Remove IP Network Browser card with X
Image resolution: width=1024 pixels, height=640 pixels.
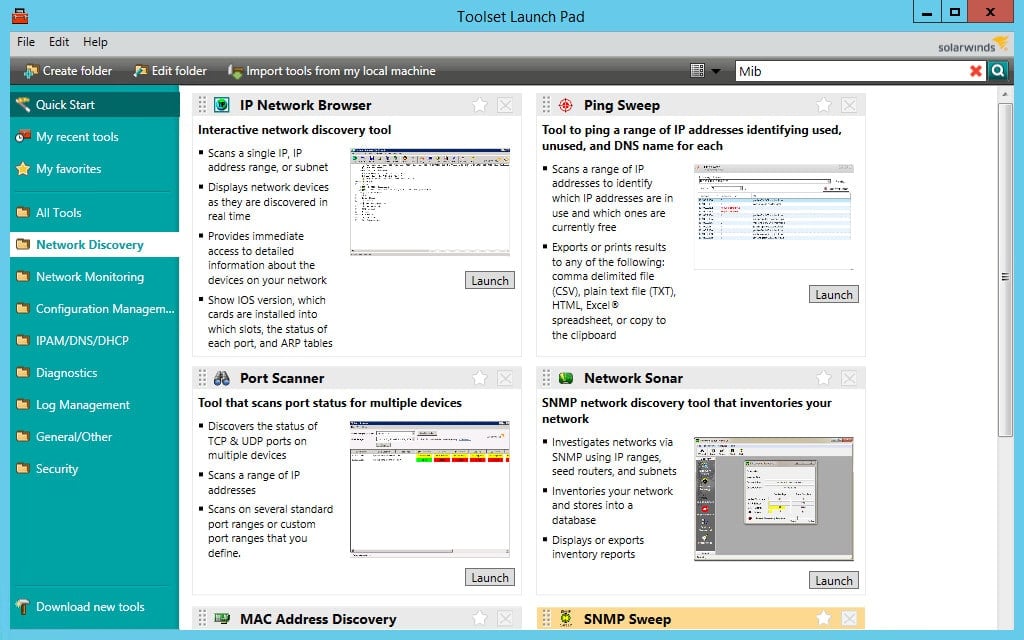[x=505, y=104]
